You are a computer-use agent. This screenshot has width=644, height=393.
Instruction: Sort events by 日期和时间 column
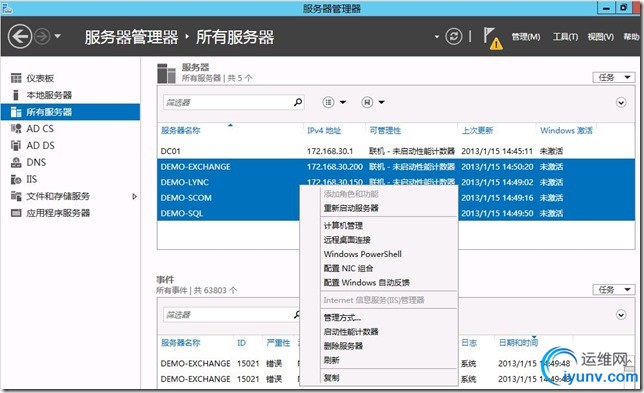(x=518, y=343)
